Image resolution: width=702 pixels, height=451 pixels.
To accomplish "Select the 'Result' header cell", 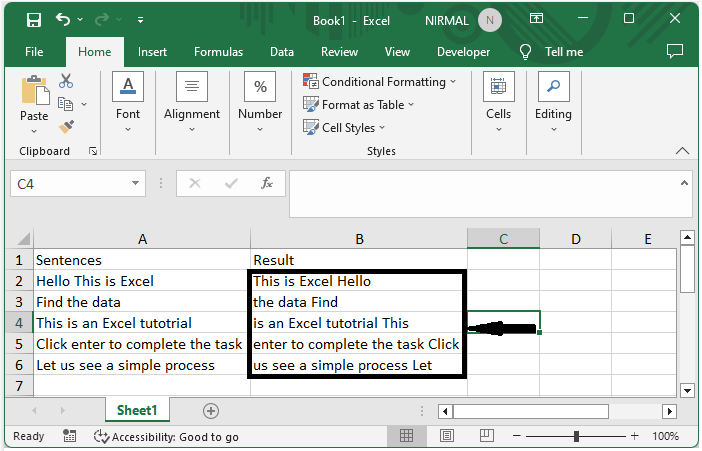I will click(x=359, y=260).
